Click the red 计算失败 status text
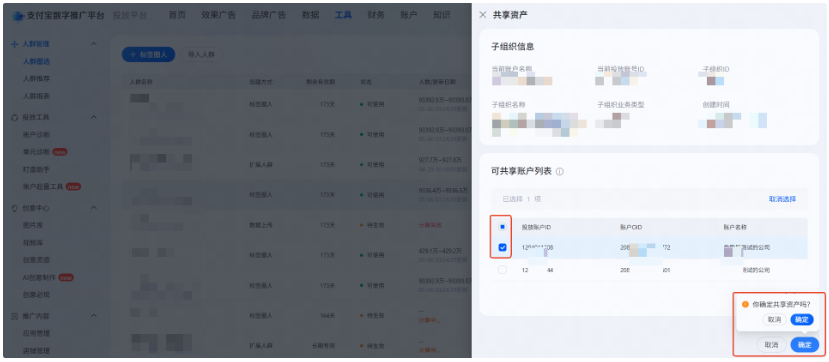The image size is (829, 362). coord(430,225)
